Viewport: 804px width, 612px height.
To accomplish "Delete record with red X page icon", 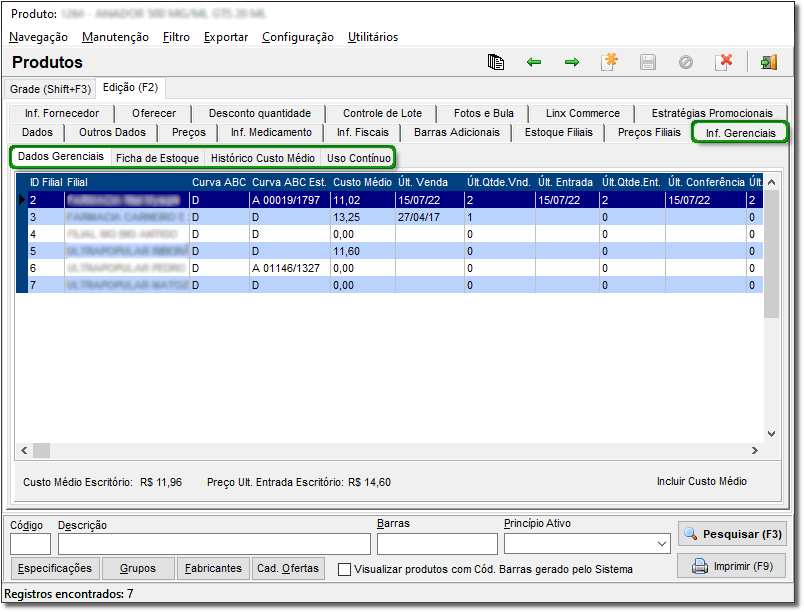I will (724, 62).
